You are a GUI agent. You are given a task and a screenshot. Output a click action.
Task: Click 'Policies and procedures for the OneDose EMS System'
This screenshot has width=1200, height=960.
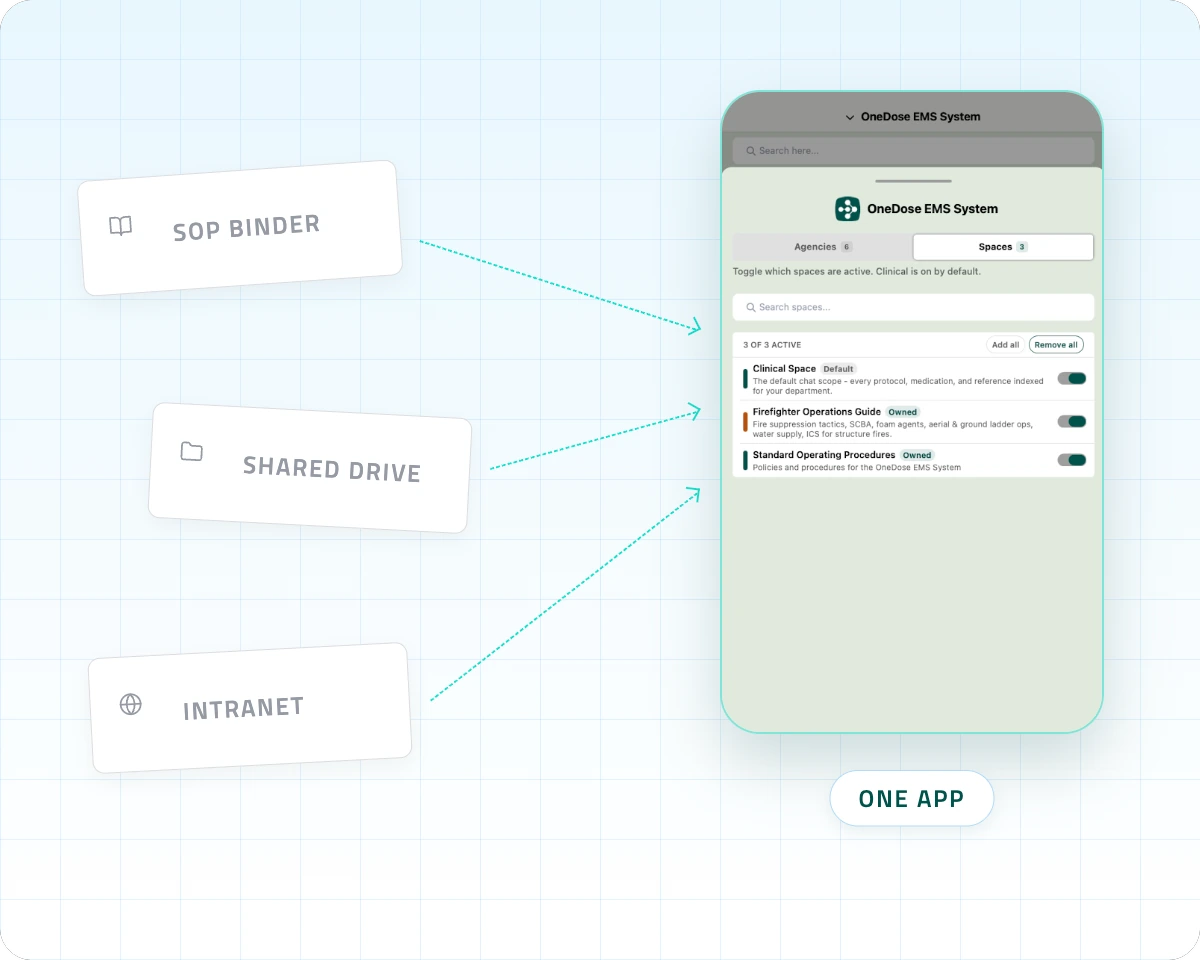(x=857, y=467)
